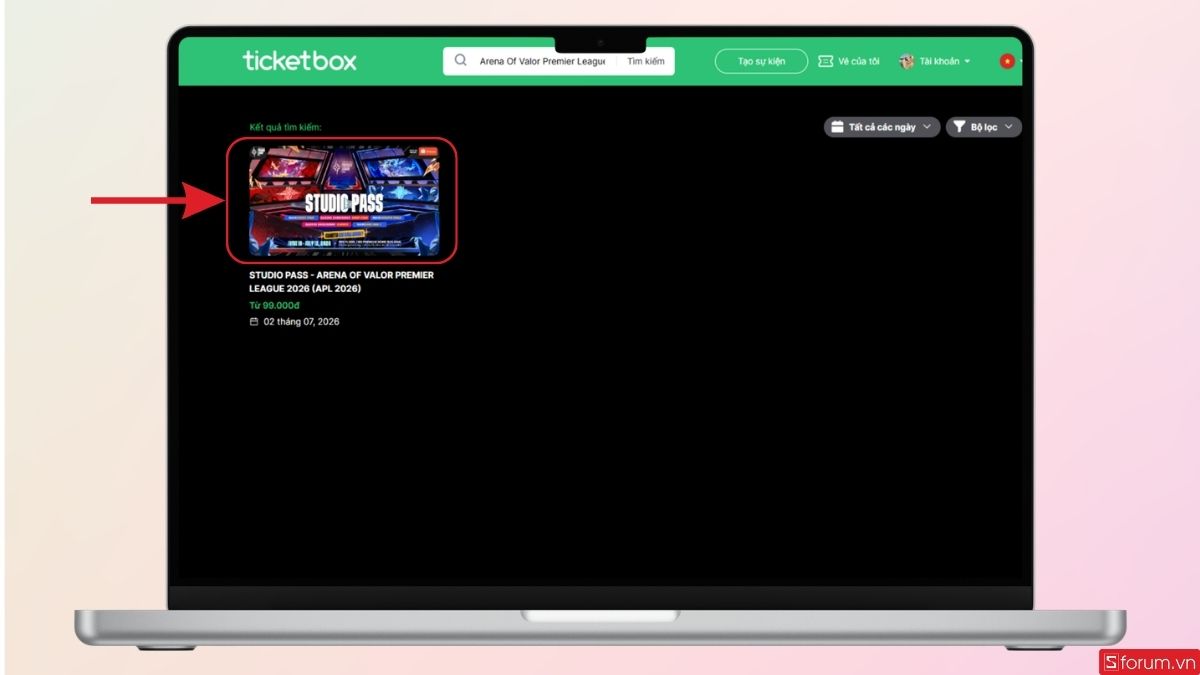This screenshot has width=1200, height=675.
Task: Click the Tạo sự kiện button
Action: pos(761,61)
